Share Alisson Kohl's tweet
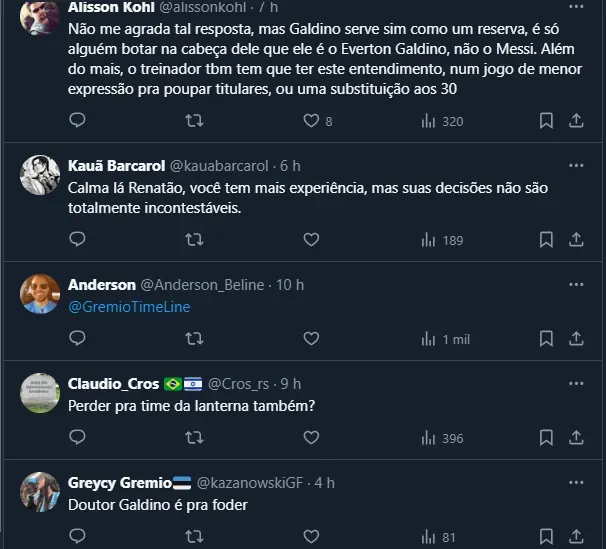 [x=576, y=121]
